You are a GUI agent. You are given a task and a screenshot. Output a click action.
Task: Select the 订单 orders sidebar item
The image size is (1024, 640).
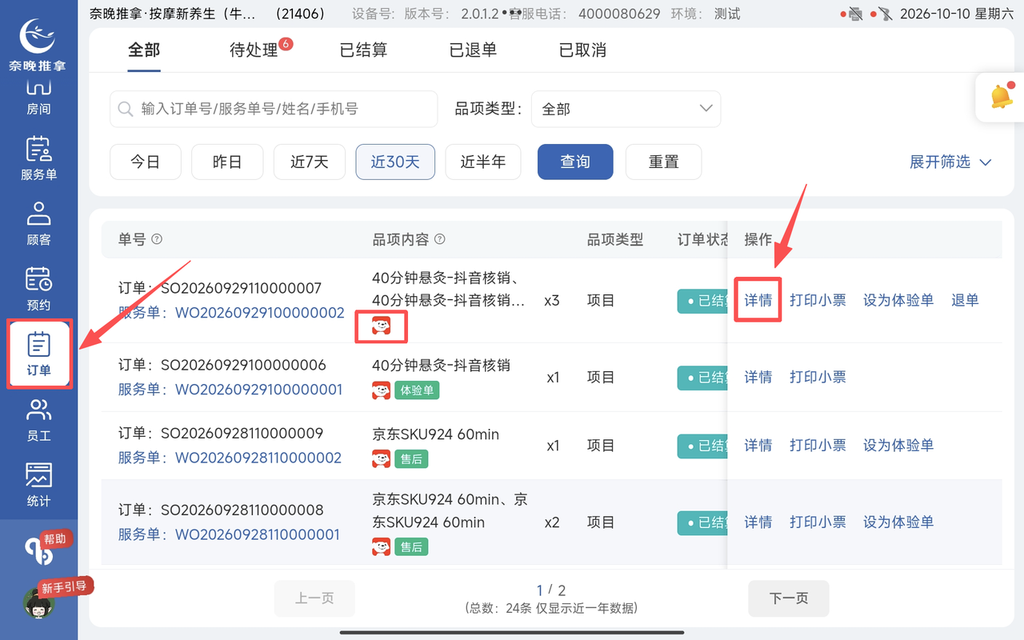[x=39, y=354]
